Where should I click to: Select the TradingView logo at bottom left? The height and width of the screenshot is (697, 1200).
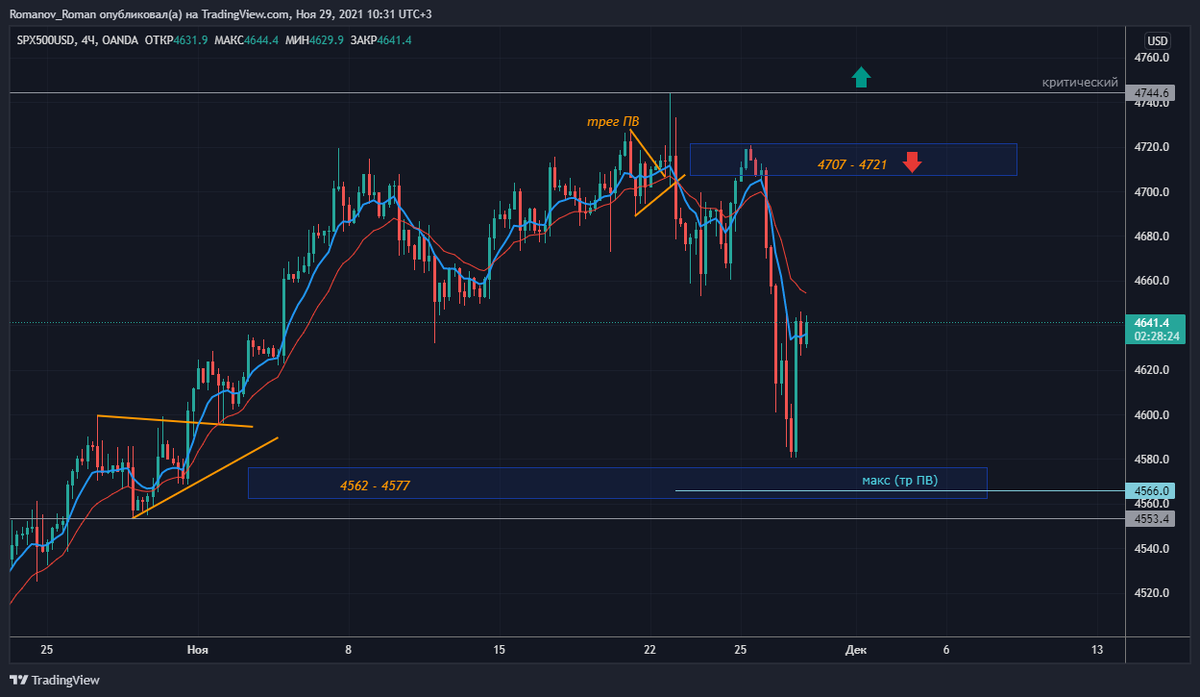click(54, 680)
